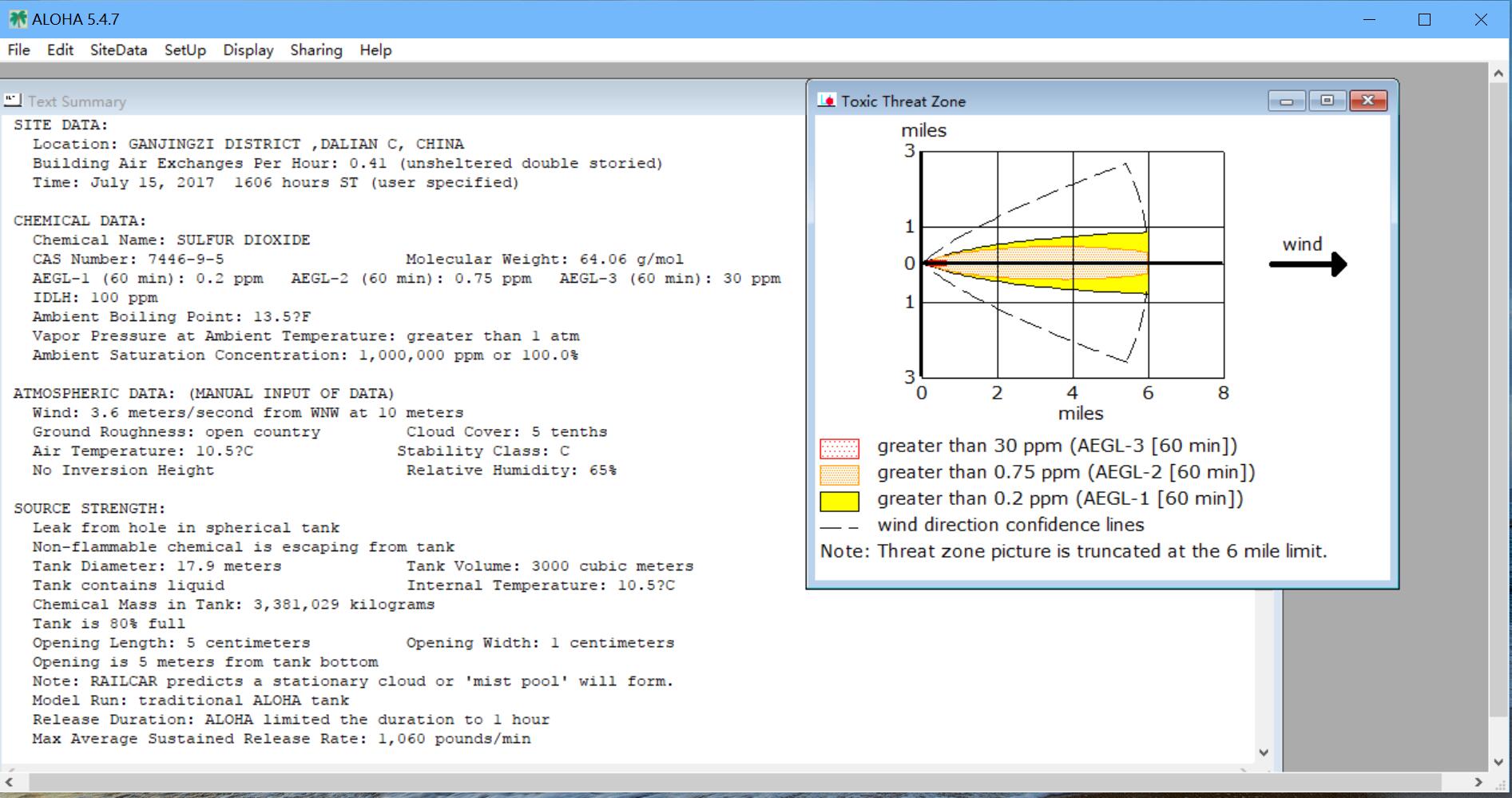Click the horizontal scrollbar right arrow
Screen dimensions: 1512x798
[1478, 782]
